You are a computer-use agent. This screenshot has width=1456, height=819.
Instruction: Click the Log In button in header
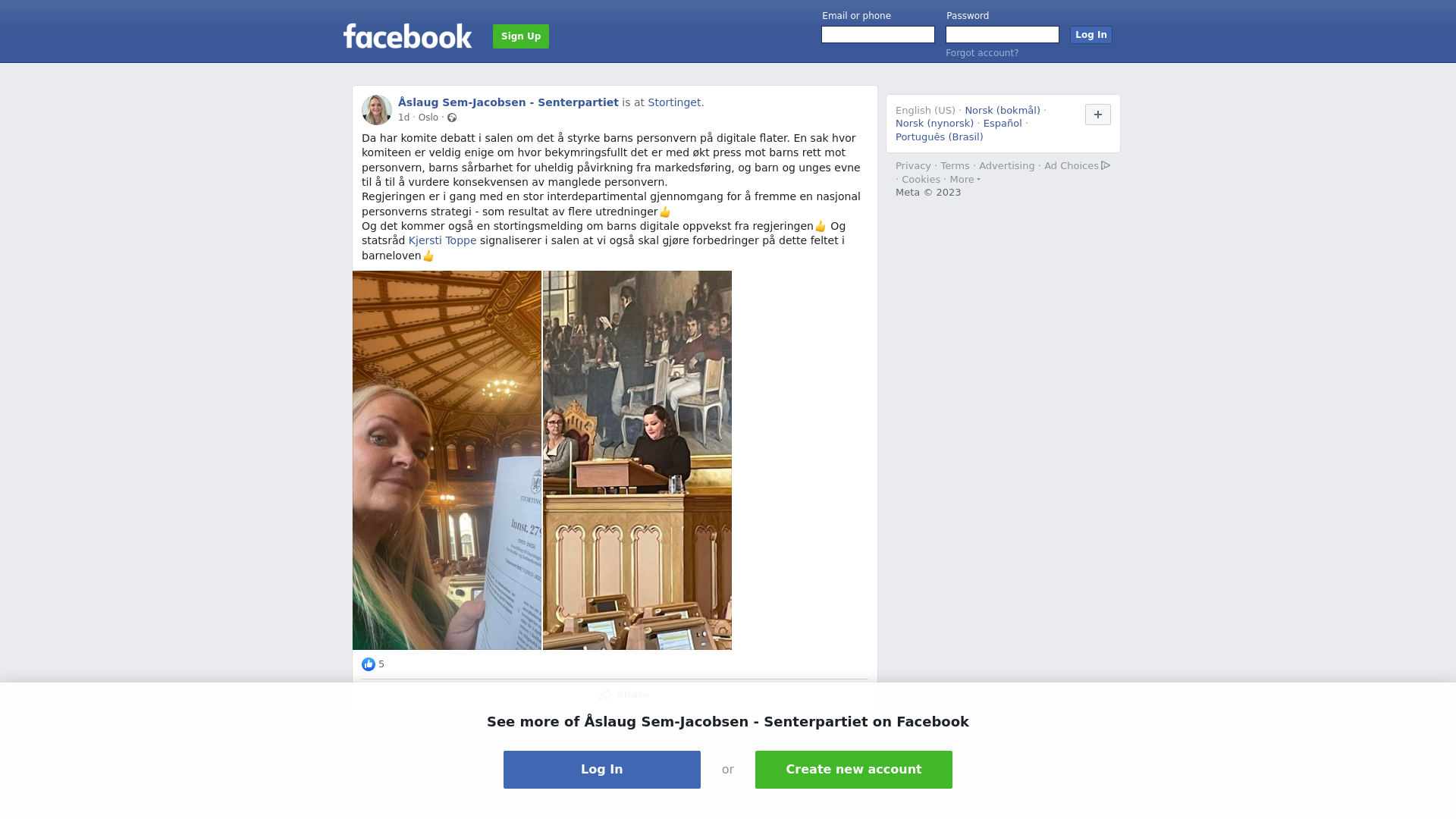click(x=1091, y=35)
